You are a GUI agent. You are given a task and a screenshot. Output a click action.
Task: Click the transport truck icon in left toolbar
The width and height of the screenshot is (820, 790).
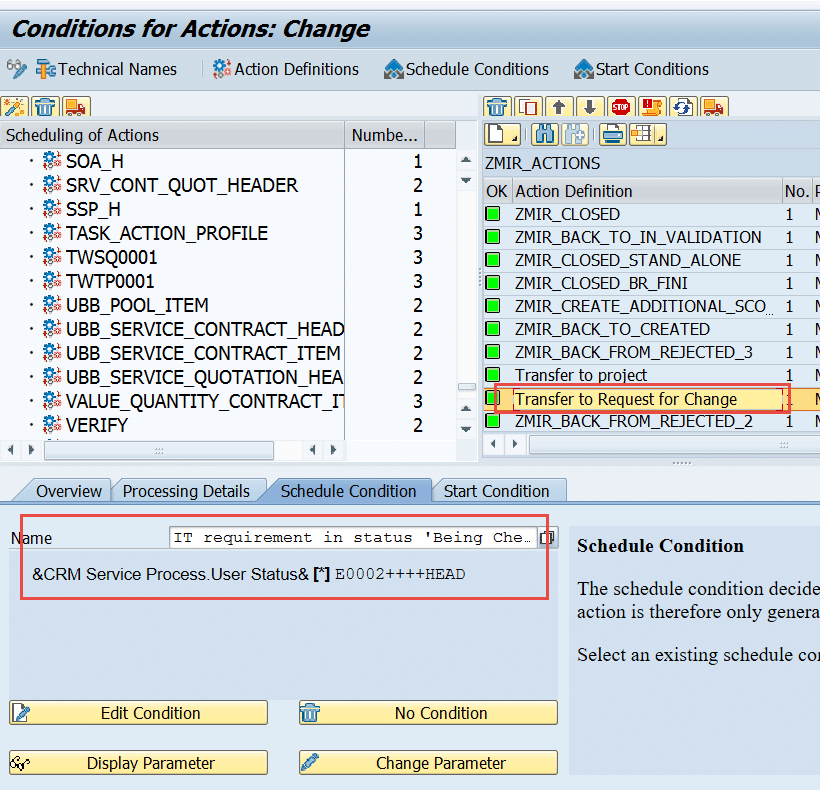click(76, 107)
